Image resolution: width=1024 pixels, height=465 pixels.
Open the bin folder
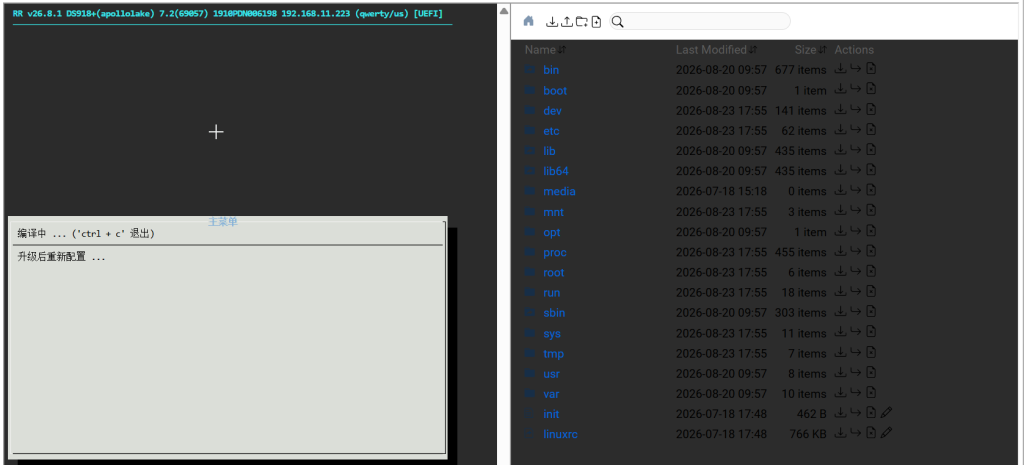point(551,70)
